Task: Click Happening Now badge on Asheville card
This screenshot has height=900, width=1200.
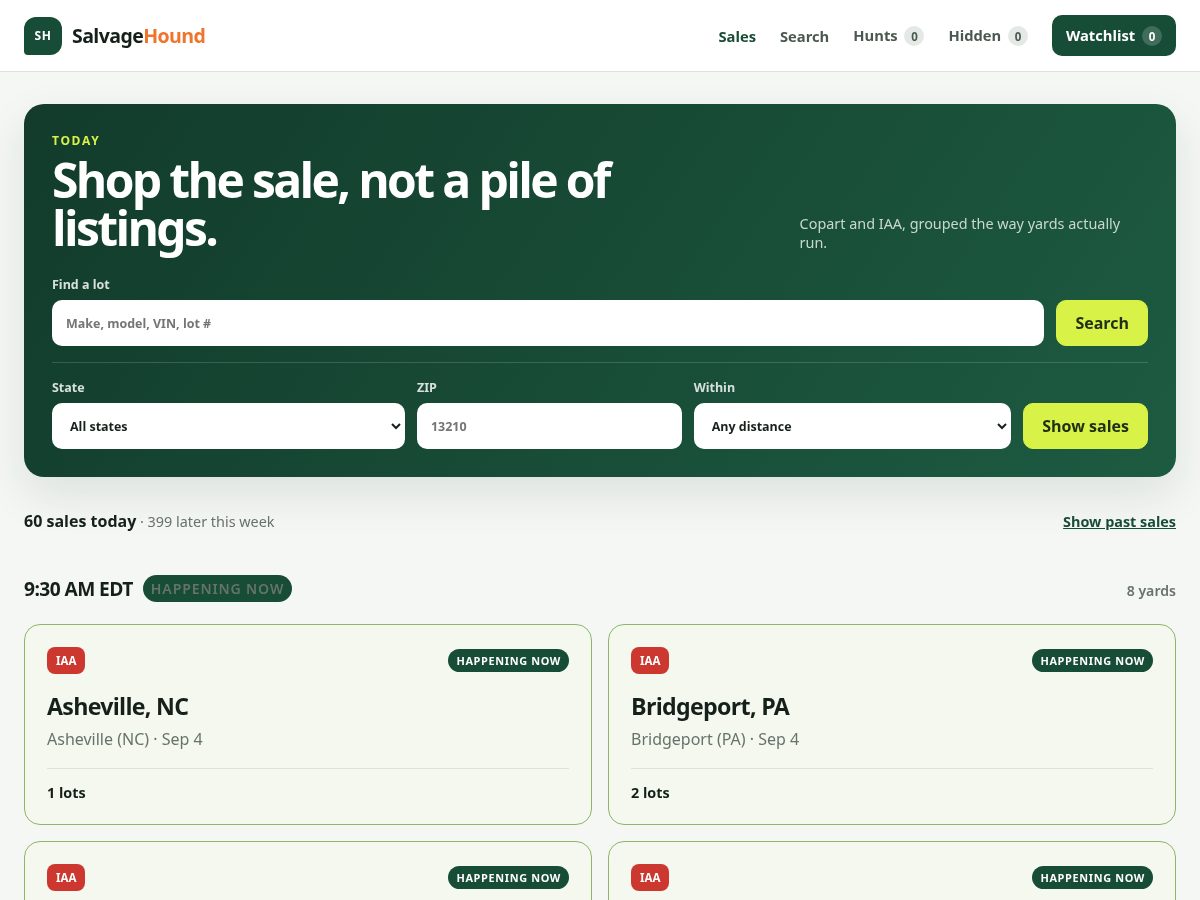Action: click(508, 660)
